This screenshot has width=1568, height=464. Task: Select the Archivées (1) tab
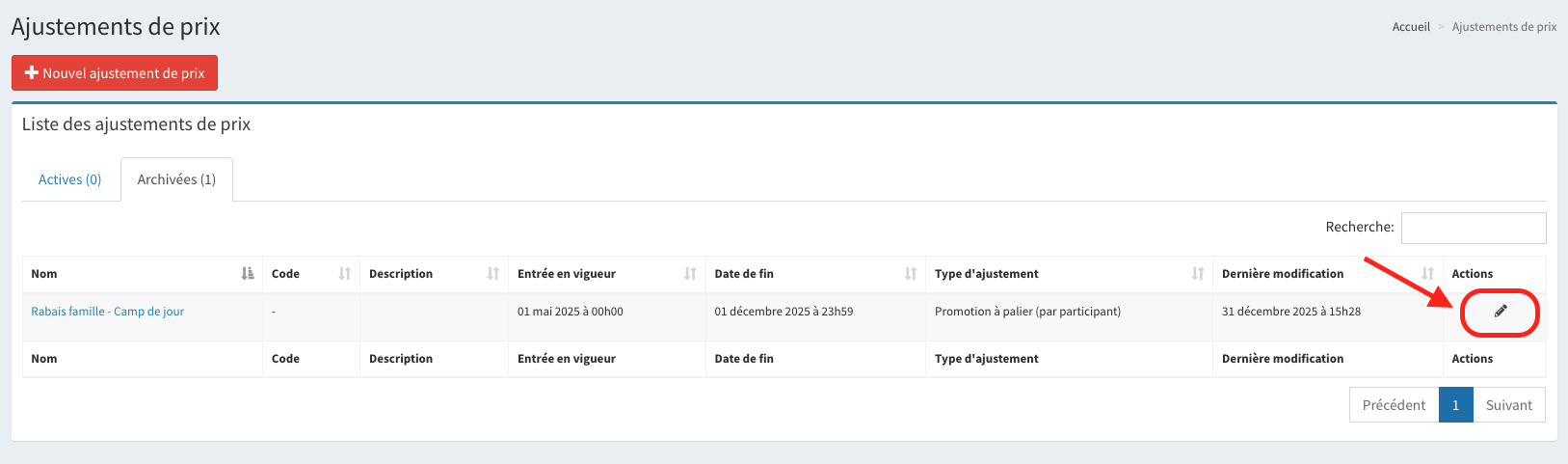[x=176, y=179]
